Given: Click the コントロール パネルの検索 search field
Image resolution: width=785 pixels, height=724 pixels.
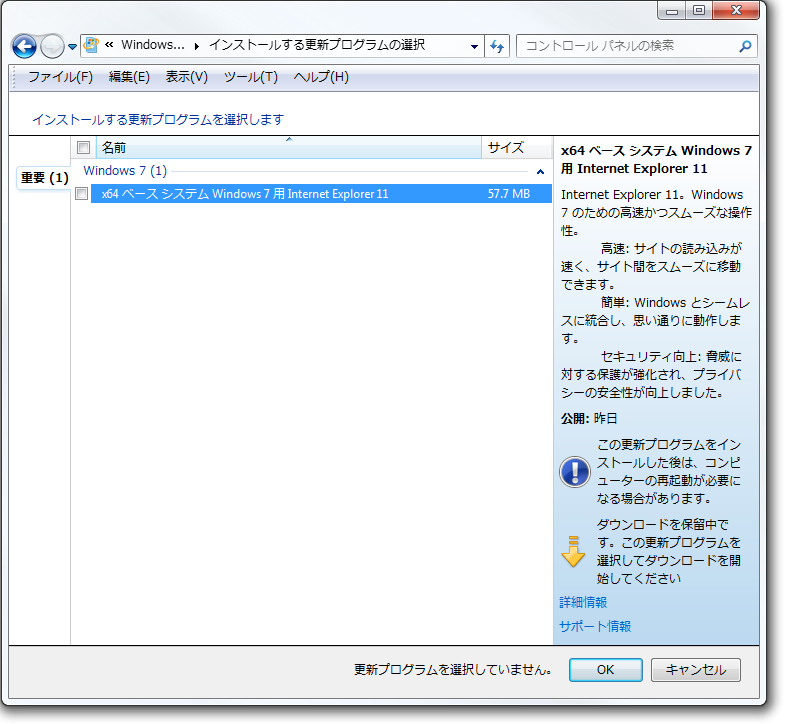Looking at the screenshot, I should point(628,46).
